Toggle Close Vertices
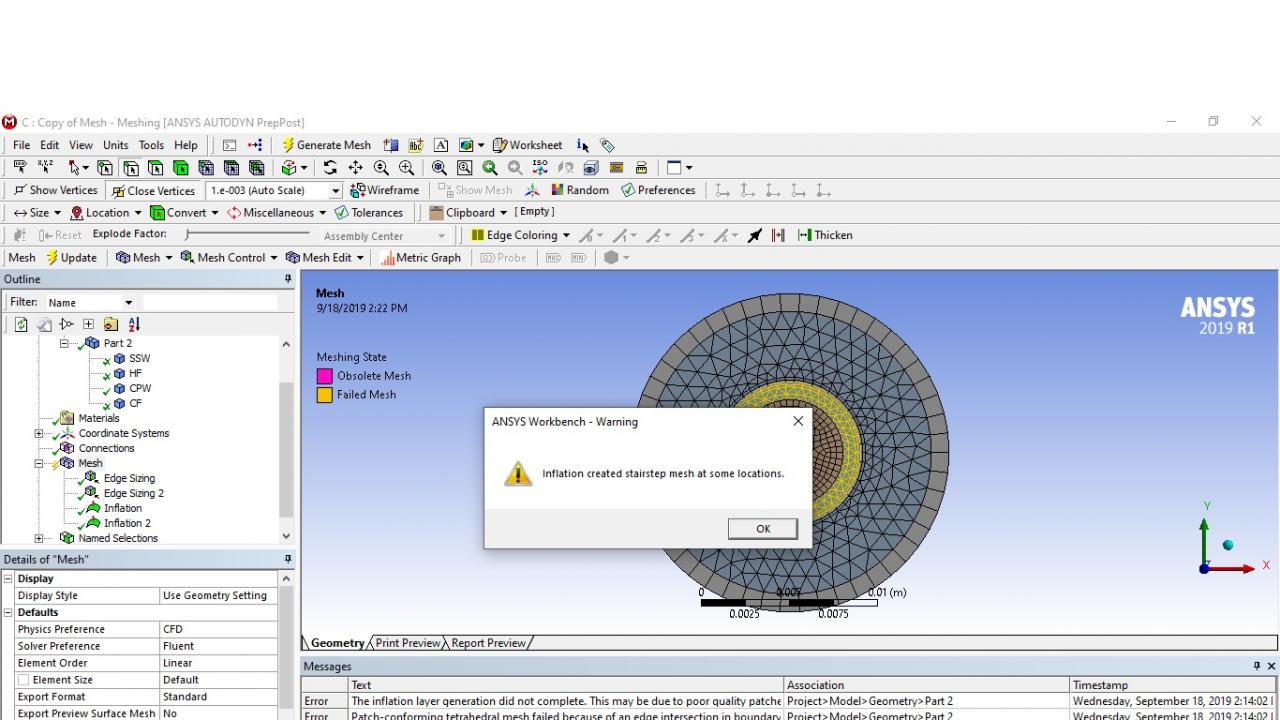The image size is (1280, 720). click(x=153, y=191)
